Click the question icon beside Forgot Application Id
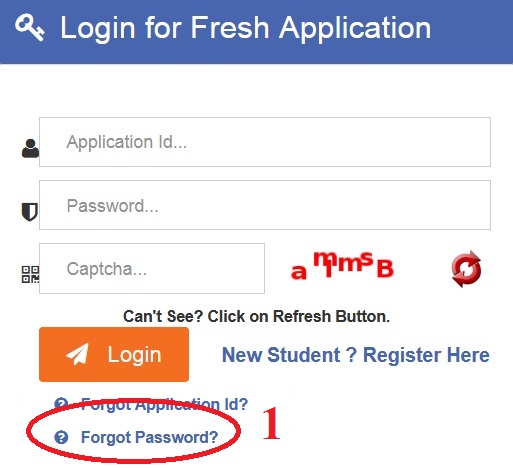The image size is (513, 468). [x=61, y=403]
